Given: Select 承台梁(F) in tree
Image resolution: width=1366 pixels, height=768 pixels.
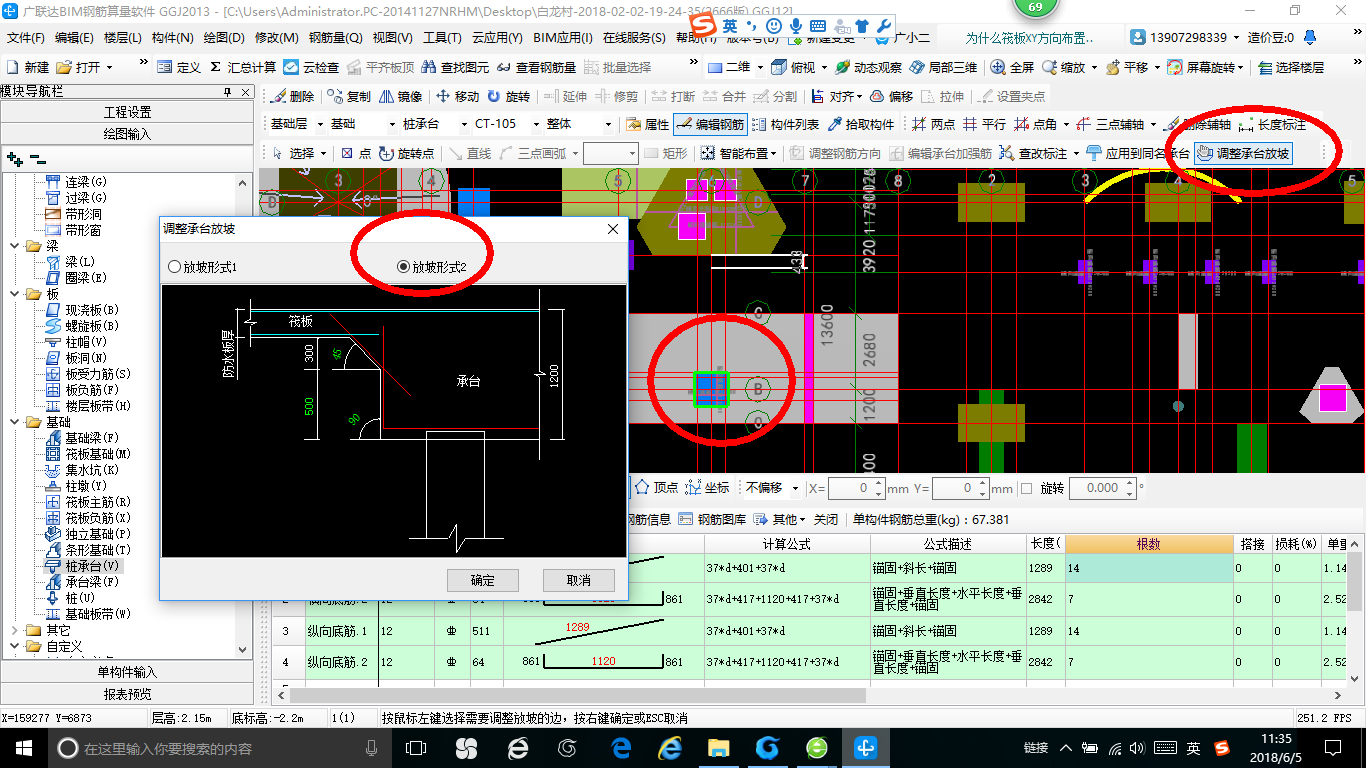Looking at the screenshot, I should click(92, 582).
